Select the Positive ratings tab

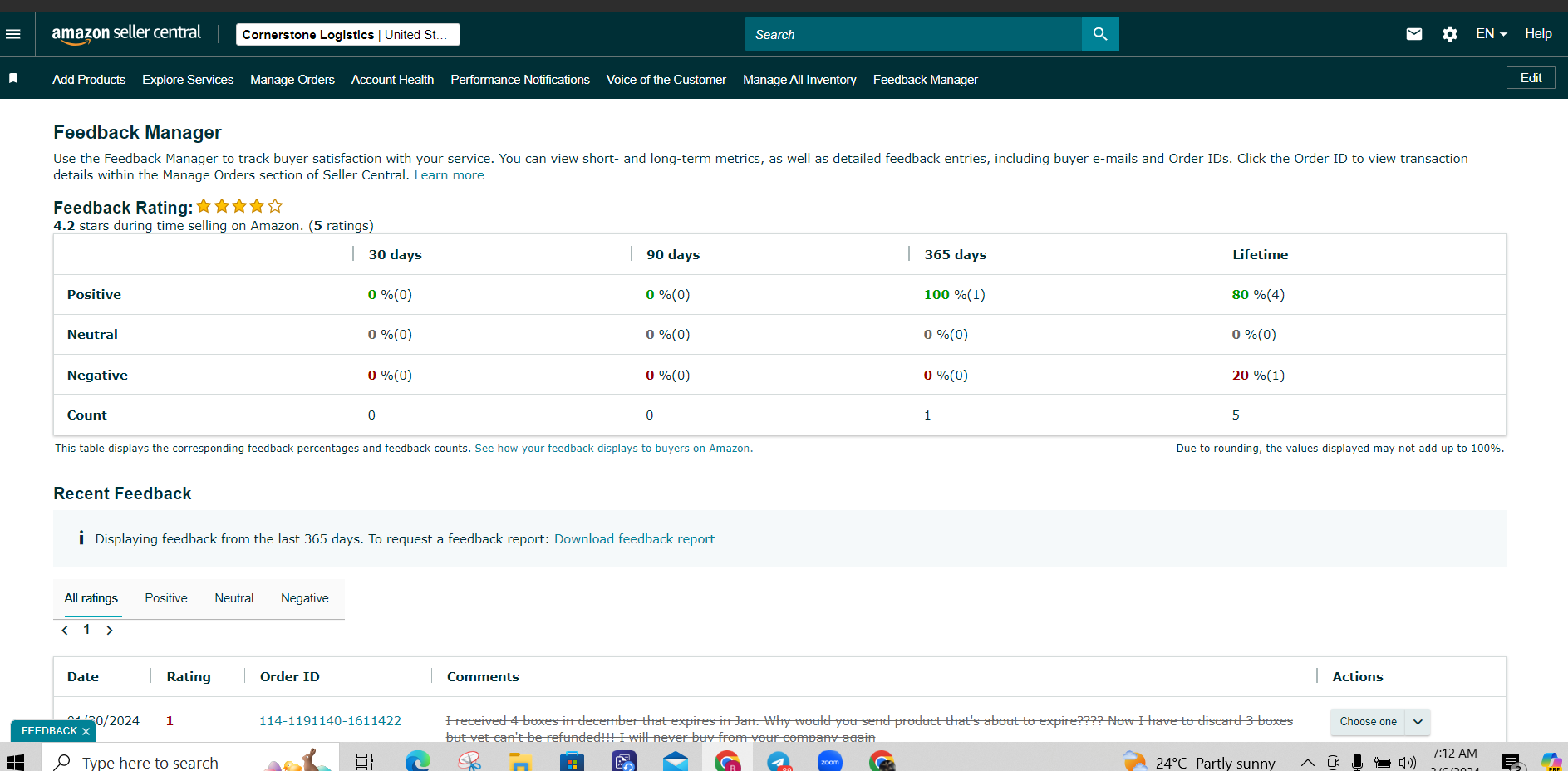pyautogui.click(x=166, y=598)
